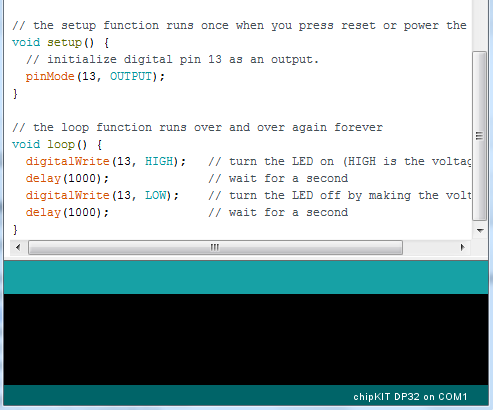493x410 pixels.
Task: Click 'digitalWrite(13, LOW);' in the code
Action: (102, 196)
